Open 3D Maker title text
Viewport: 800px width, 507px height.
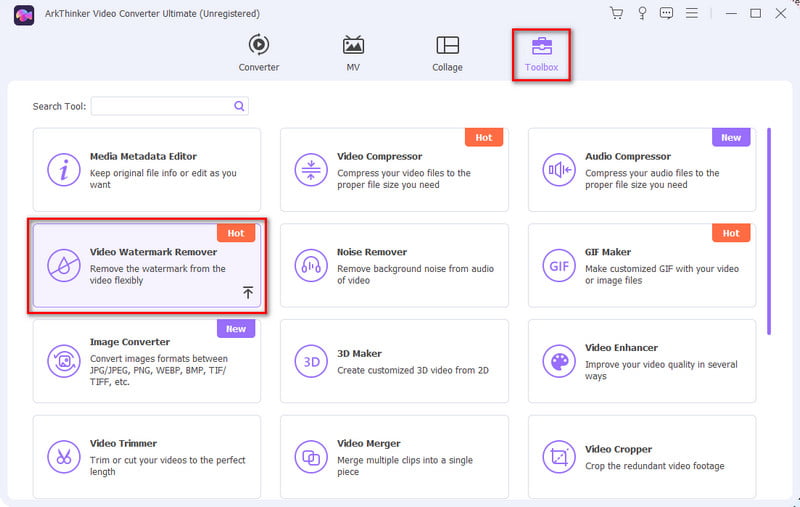pos(359,353)
